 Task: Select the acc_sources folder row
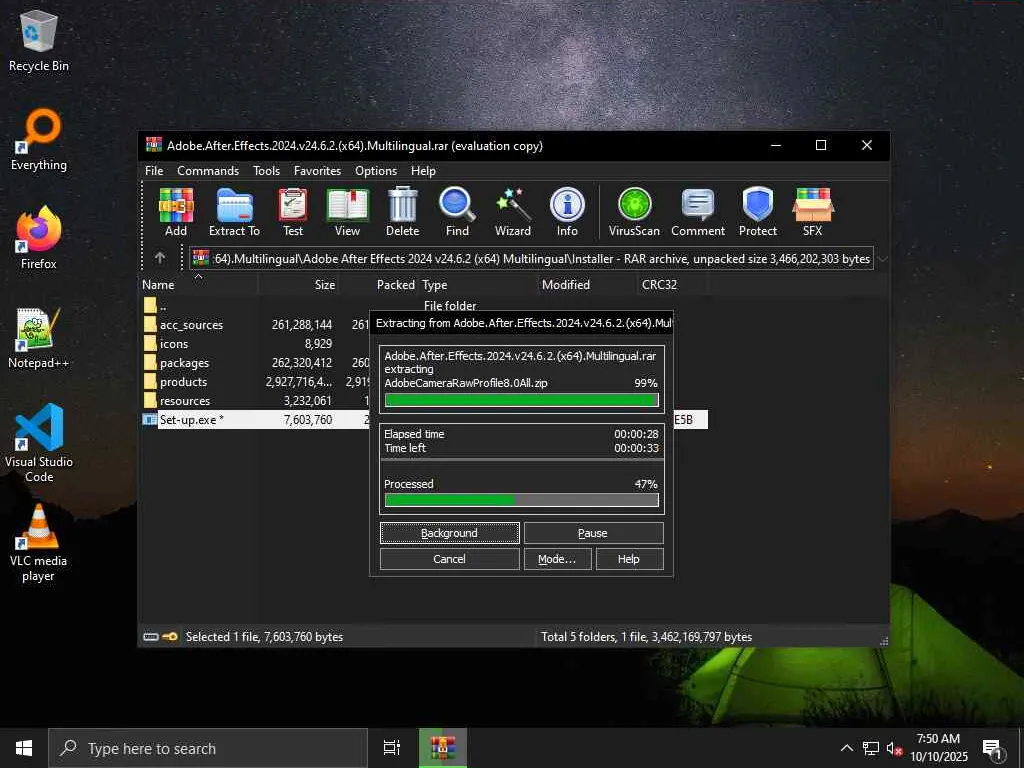pos(256,325)
